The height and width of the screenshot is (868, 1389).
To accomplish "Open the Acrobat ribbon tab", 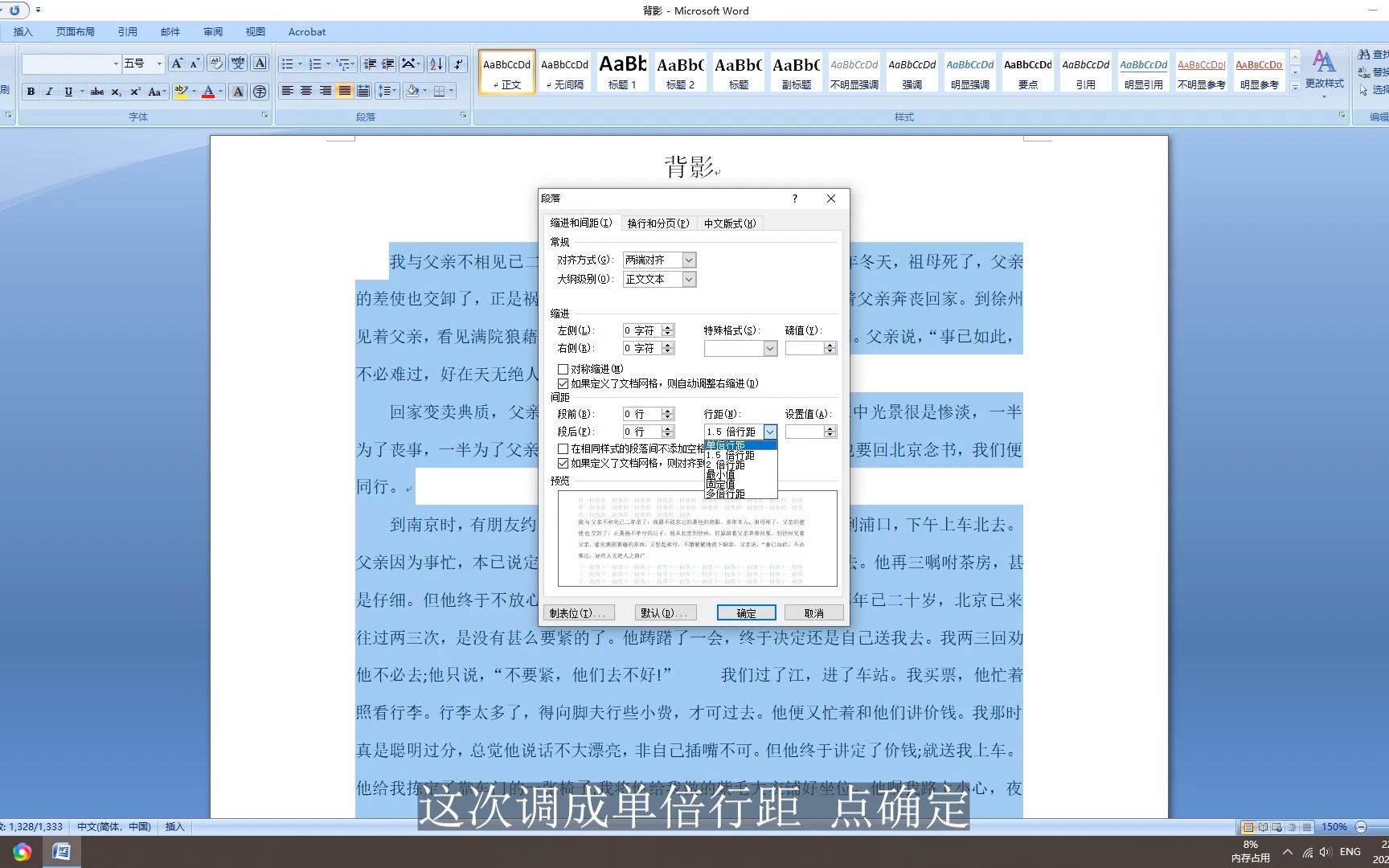I will click(x=307, y=32).
